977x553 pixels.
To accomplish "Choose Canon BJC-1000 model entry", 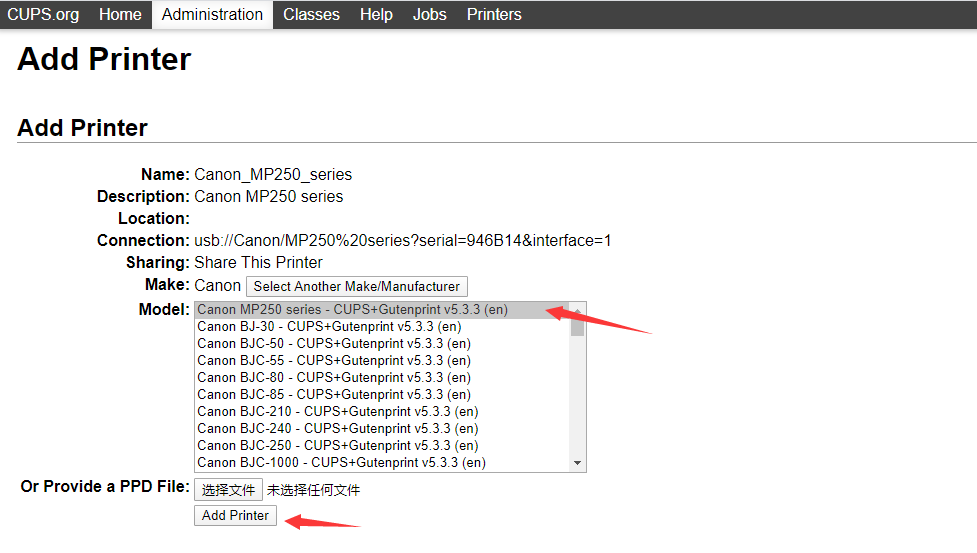I will coord(382,463).
